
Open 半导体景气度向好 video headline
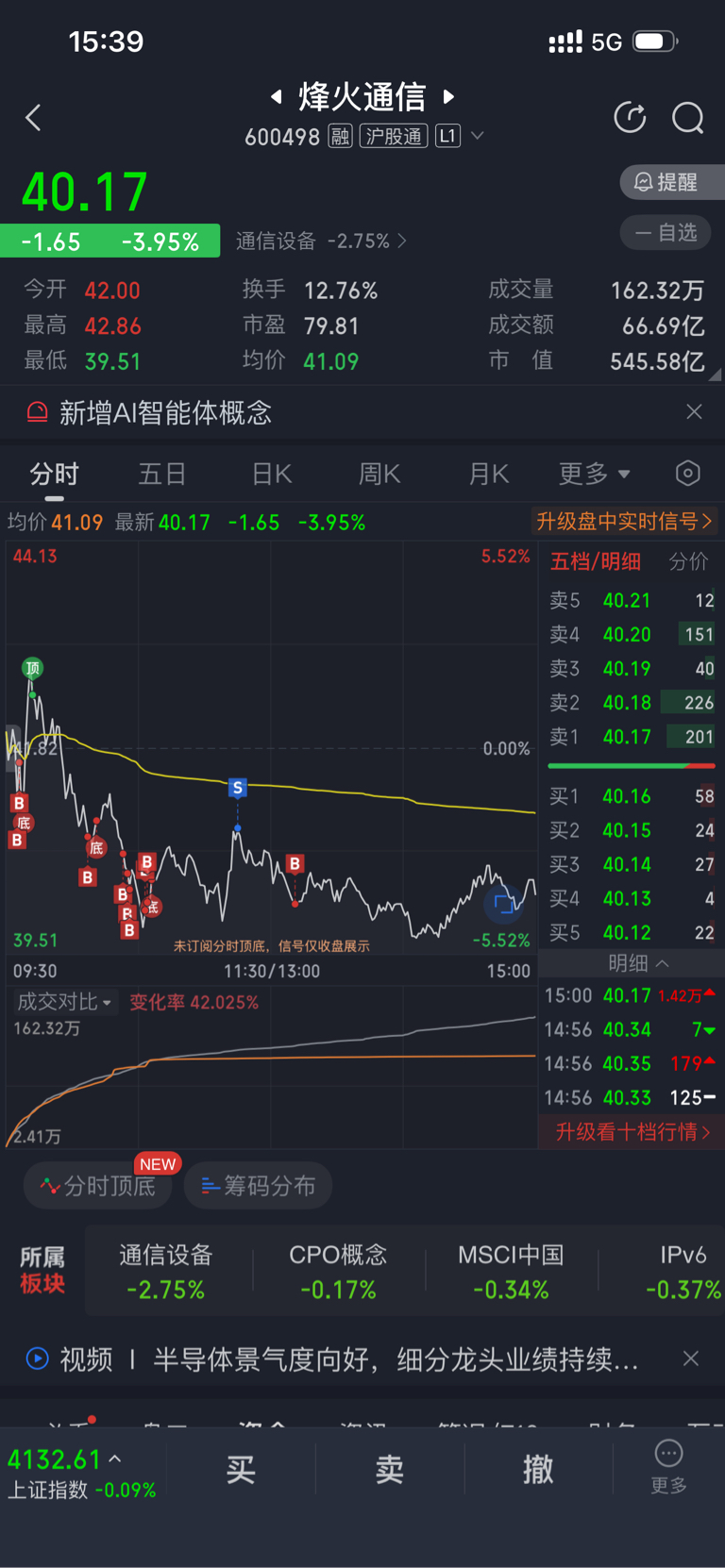396,1359
